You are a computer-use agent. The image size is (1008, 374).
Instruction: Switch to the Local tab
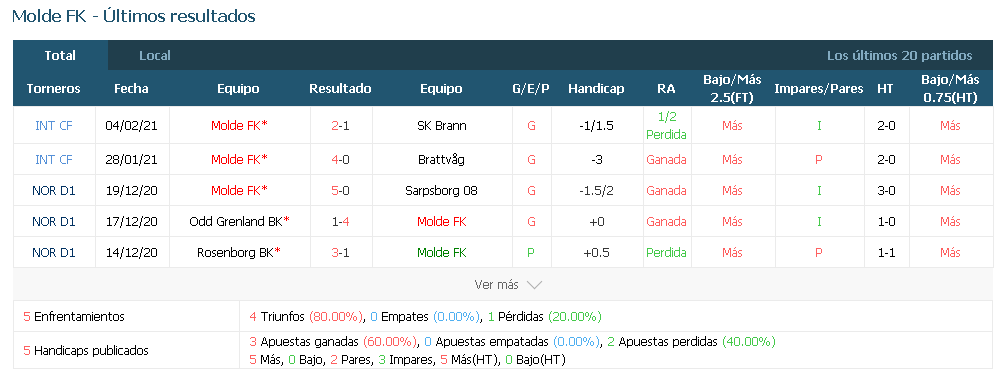155,56
